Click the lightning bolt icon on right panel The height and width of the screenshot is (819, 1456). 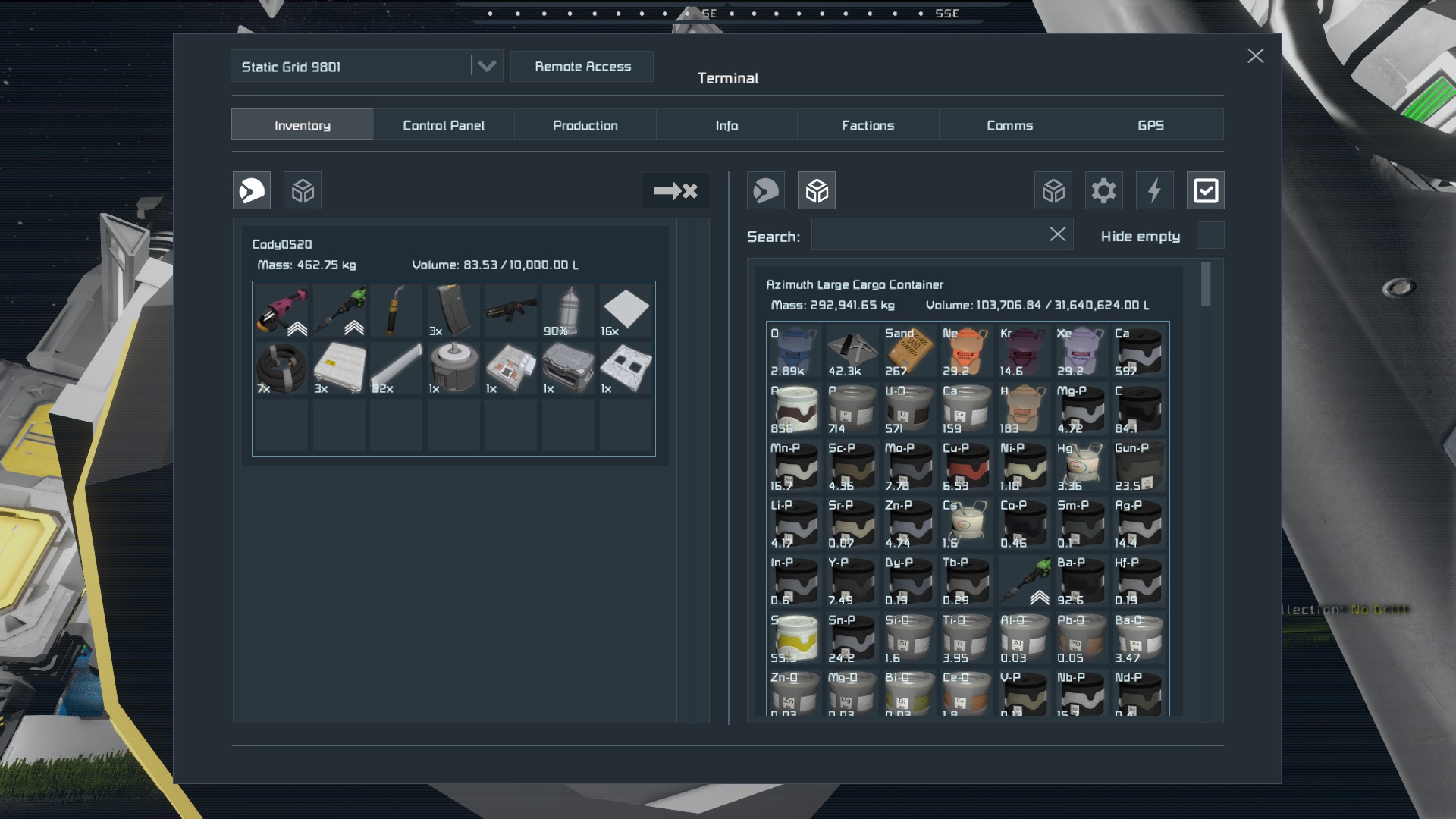coord(1155,190)
